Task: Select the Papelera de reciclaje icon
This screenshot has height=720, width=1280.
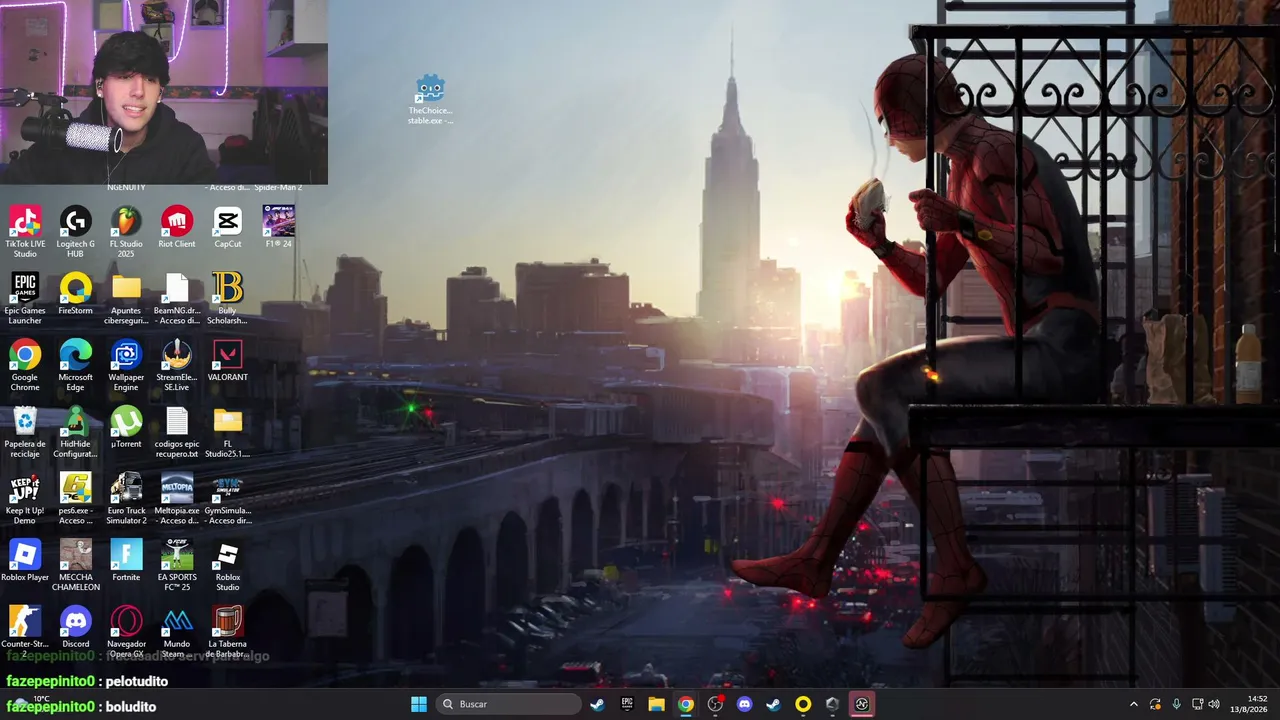Action: coord(25,432)
